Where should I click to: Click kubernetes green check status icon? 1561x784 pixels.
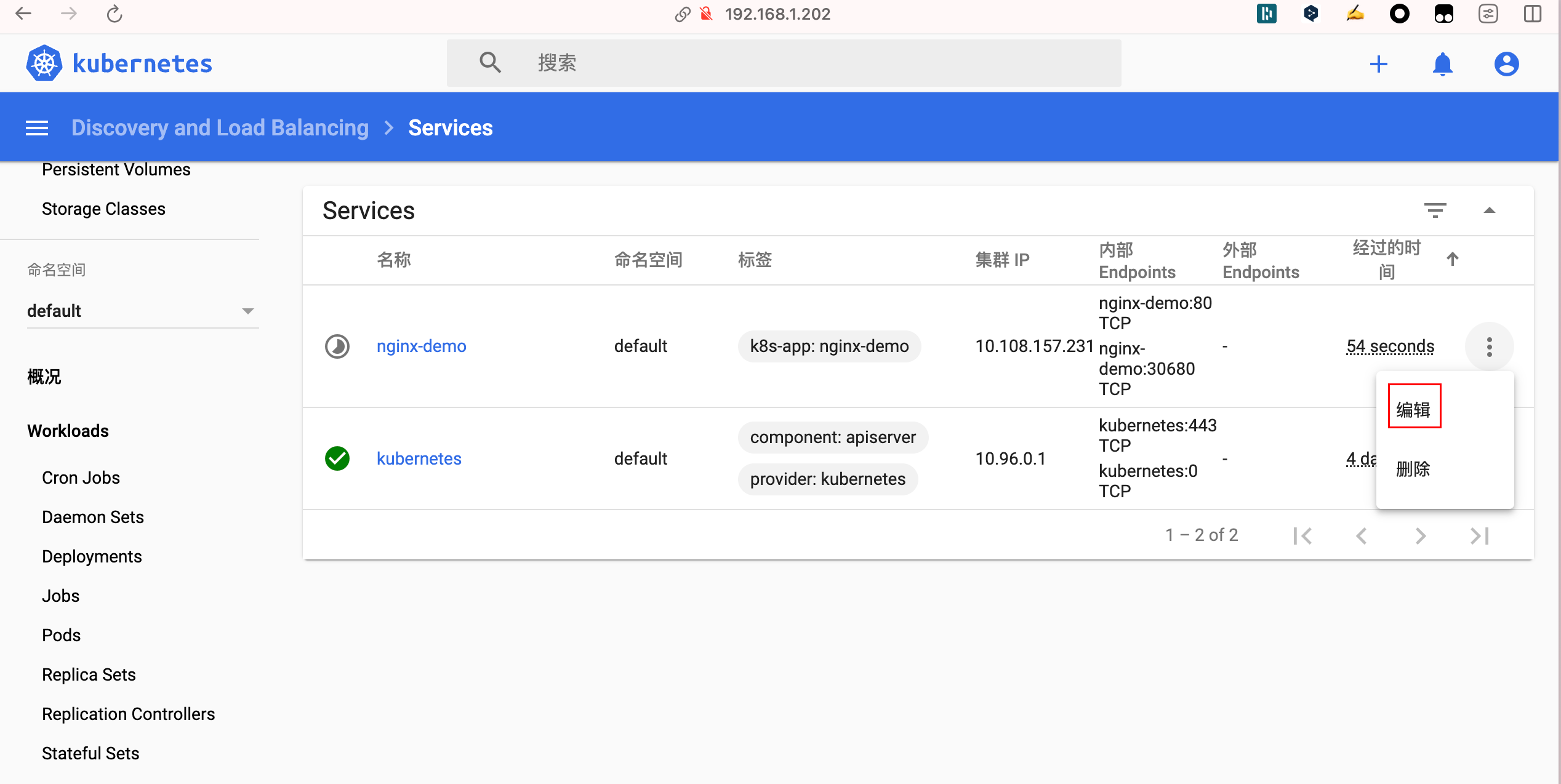pyautogui.click(x=337, y=458)
